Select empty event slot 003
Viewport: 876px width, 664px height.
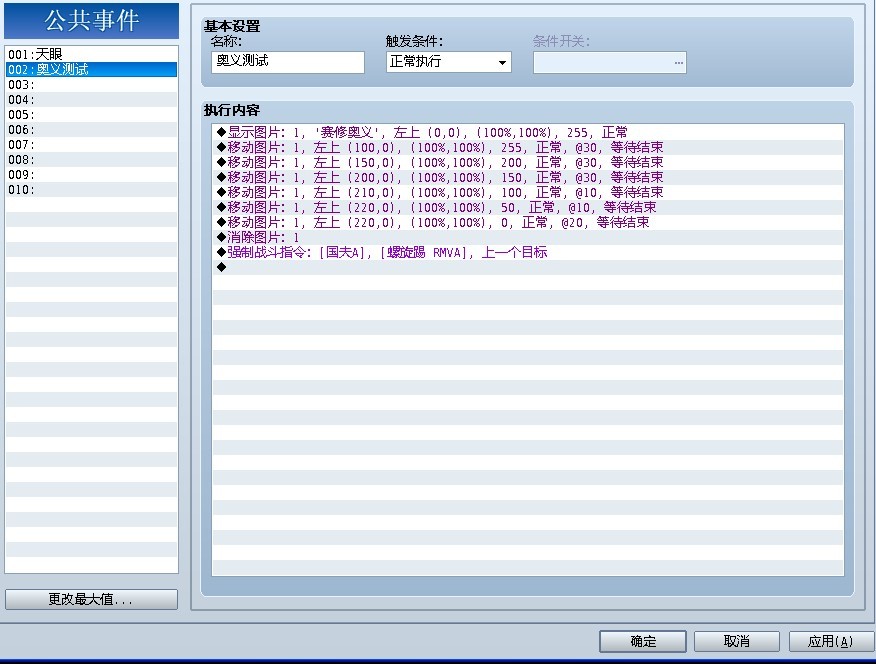tap(91, 84)
